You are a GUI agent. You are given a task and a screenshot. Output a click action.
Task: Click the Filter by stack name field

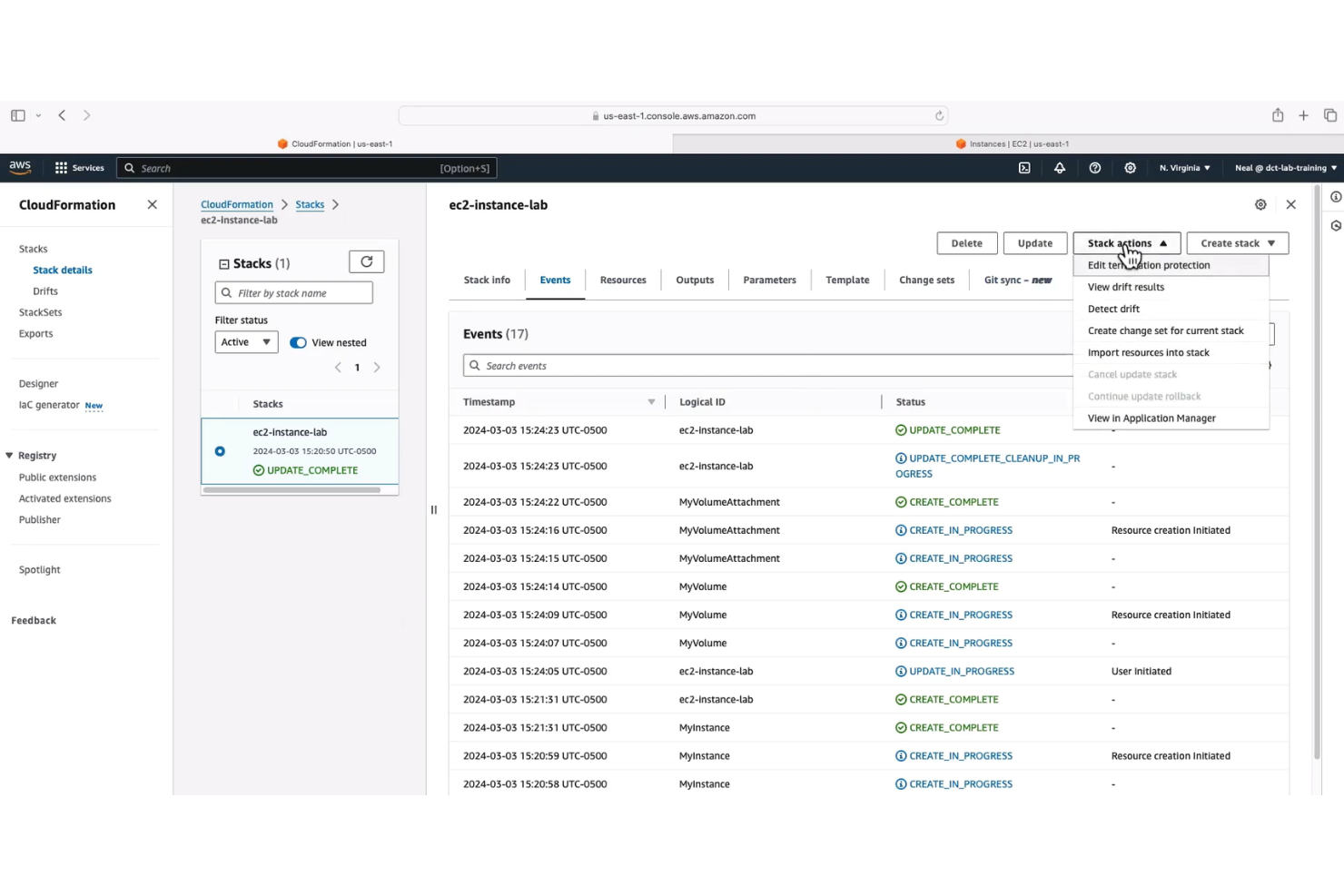tap(294, 293)
